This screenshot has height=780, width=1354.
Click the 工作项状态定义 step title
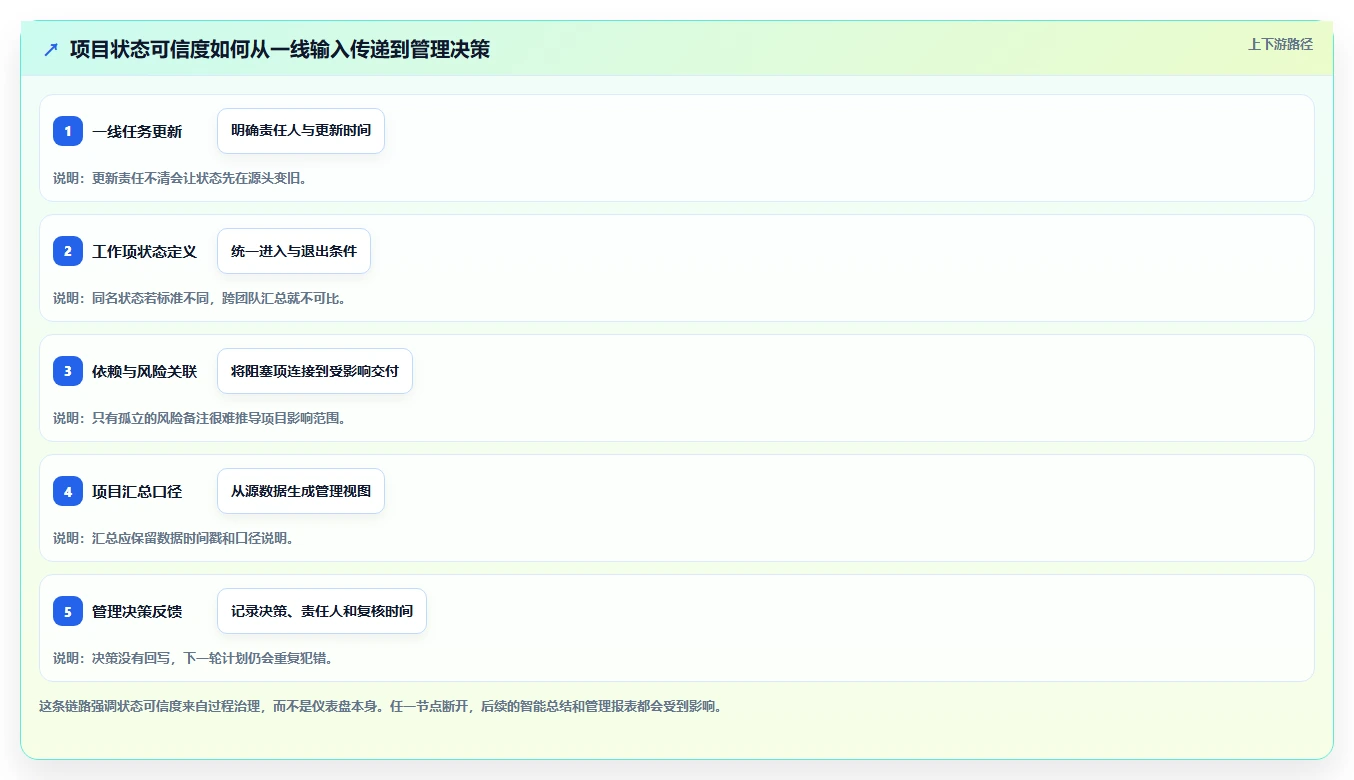144,252
